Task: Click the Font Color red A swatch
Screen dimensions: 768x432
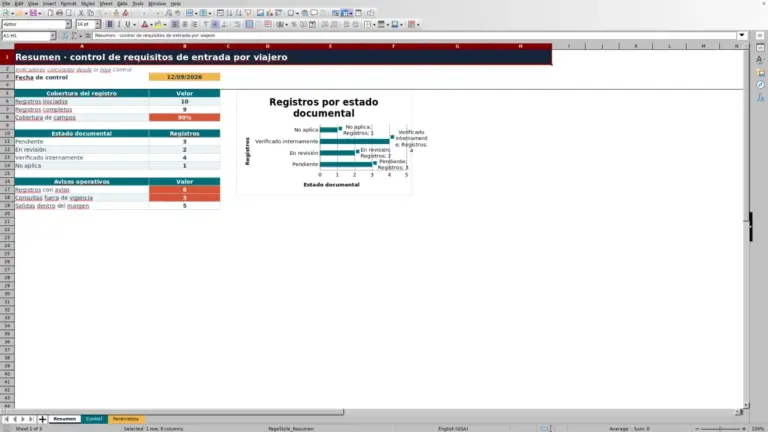Action: [144, 24]
